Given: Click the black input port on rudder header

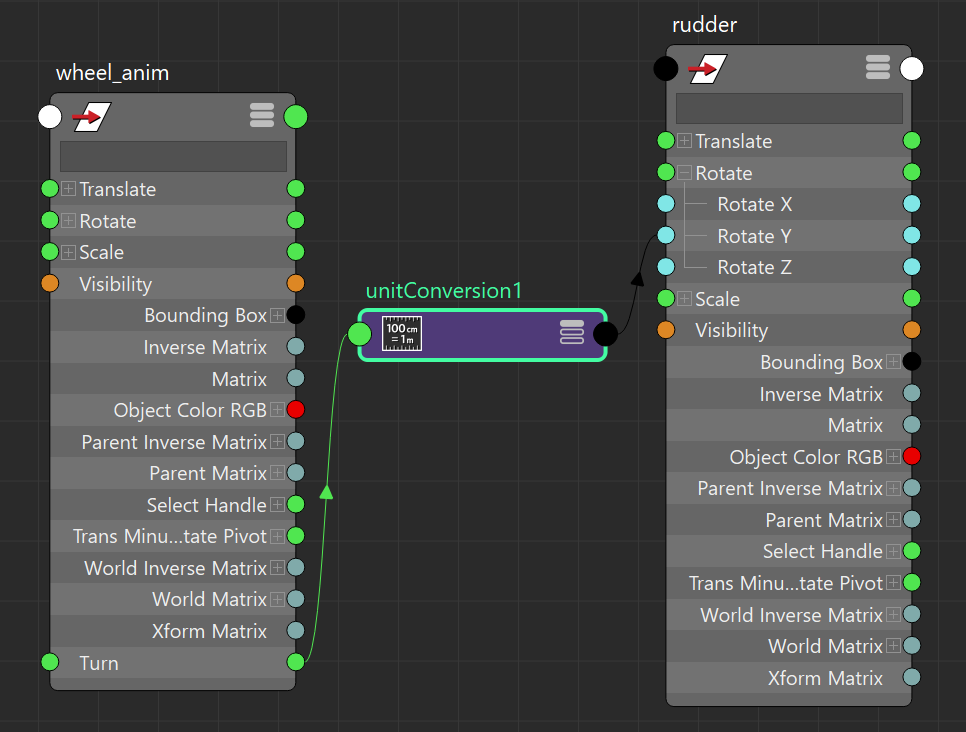Looking at the screenshot, I should (x=665, y=69).
